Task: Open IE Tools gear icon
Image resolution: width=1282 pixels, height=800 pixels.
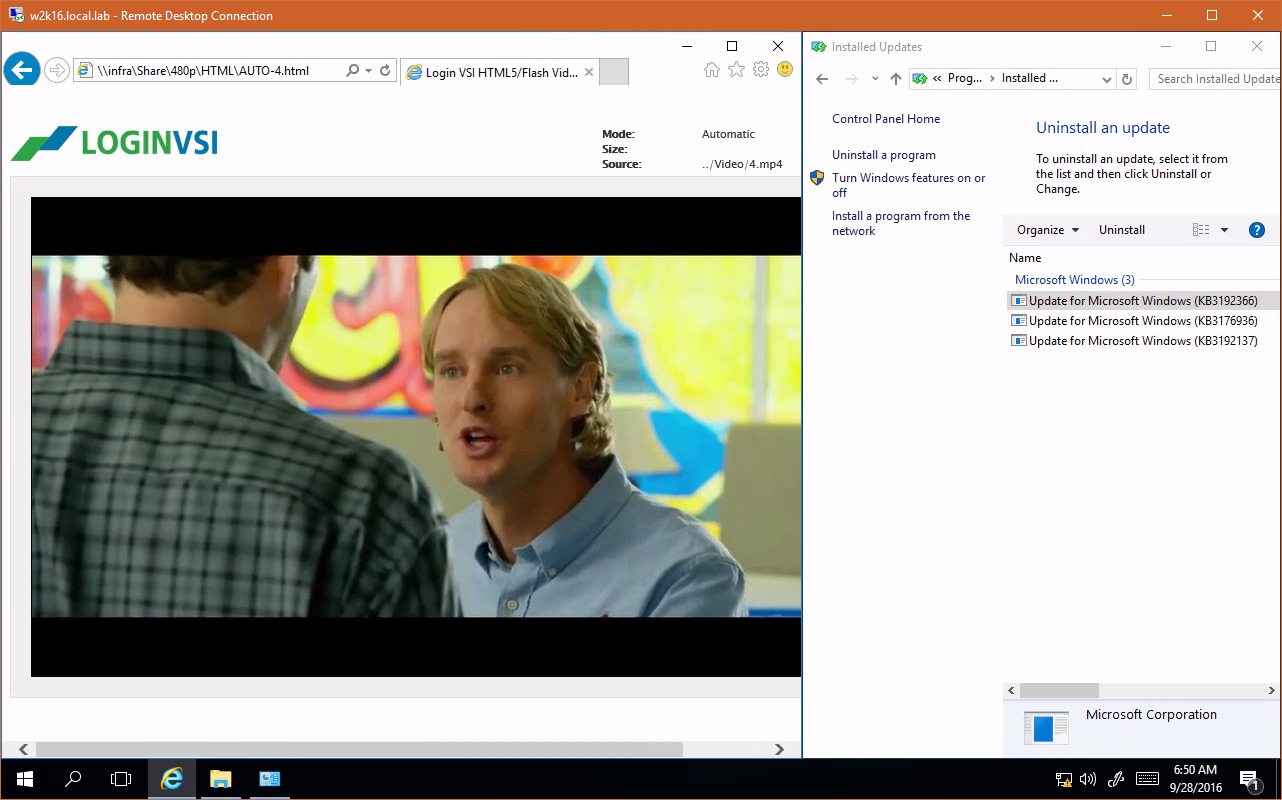Action: [761, 69]
